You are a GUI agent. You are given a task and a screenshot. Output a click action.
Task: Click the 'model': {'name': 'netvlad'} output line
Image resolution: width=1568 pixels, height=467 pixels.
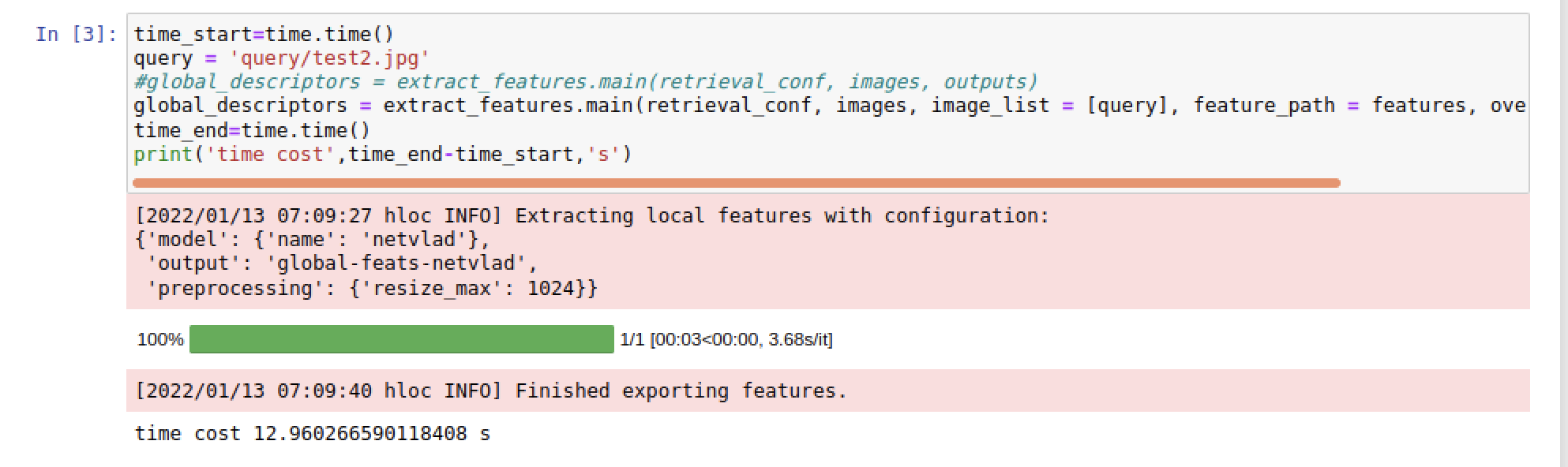coord(313,239)
